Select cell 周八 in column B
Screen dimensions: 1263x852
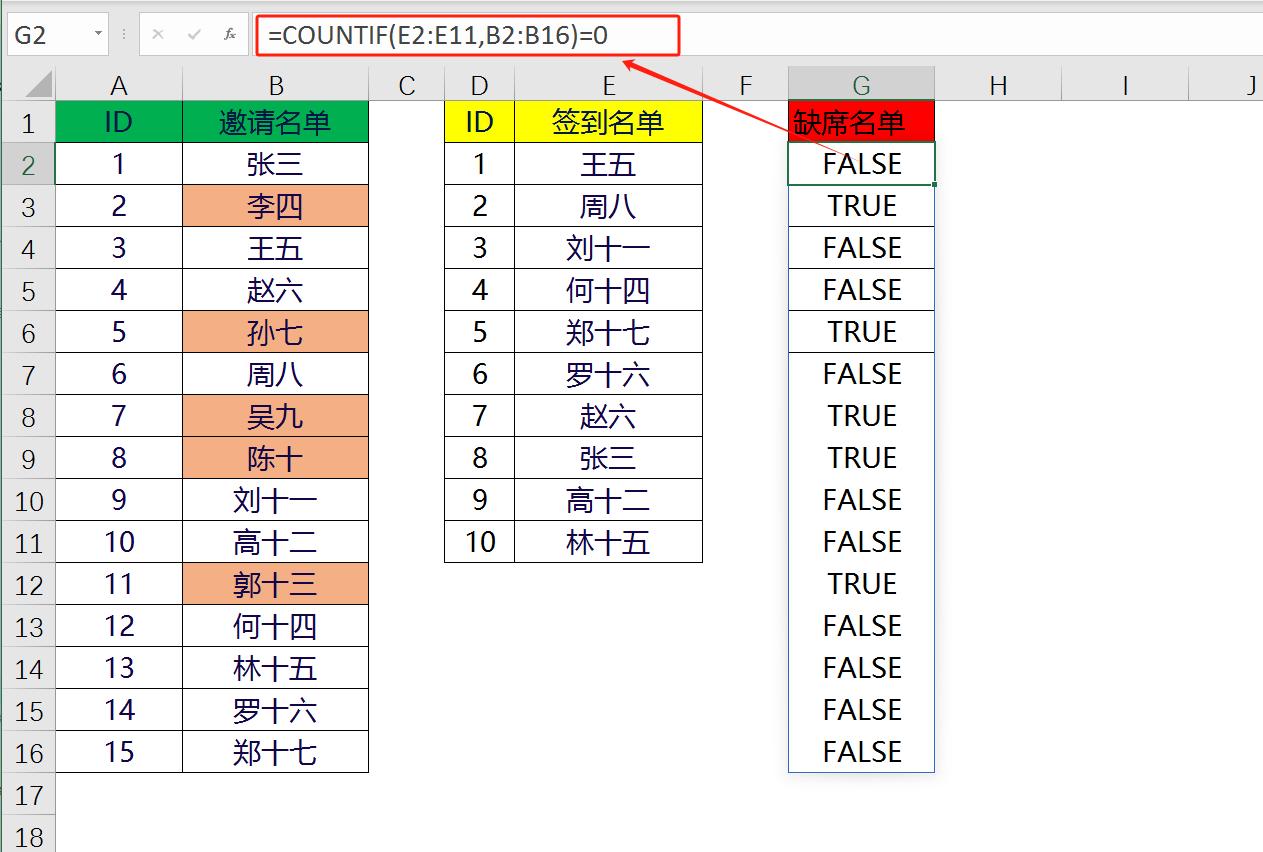(276, 374)
